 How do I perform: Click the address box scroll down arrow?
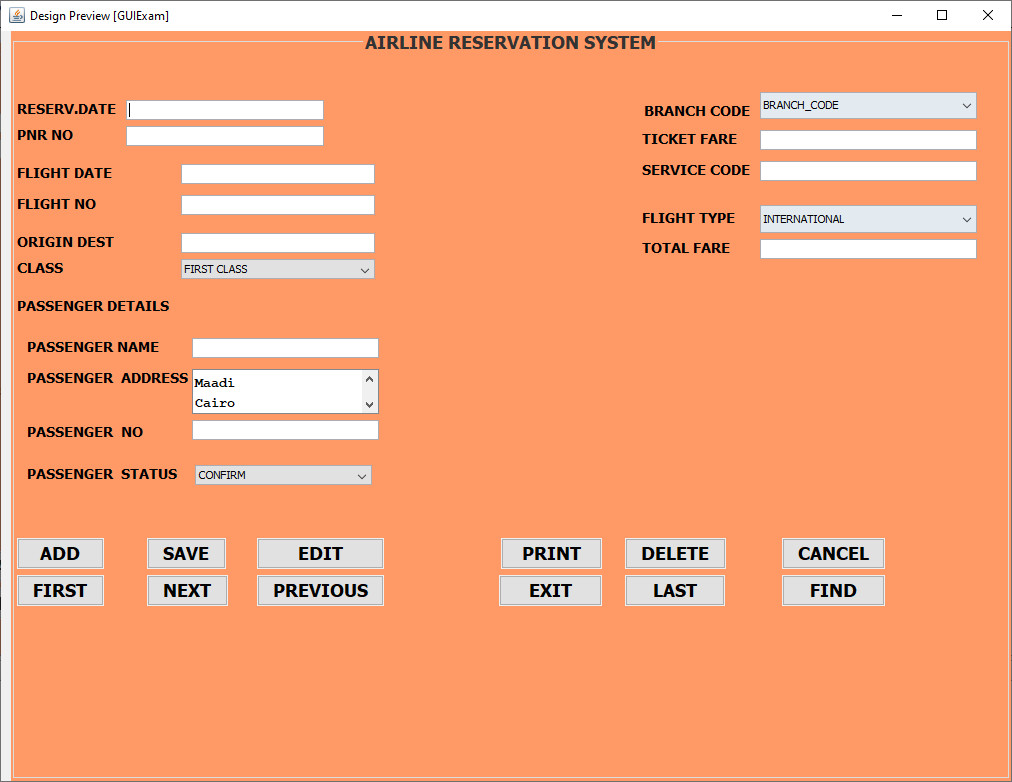(x=369, y=405)
